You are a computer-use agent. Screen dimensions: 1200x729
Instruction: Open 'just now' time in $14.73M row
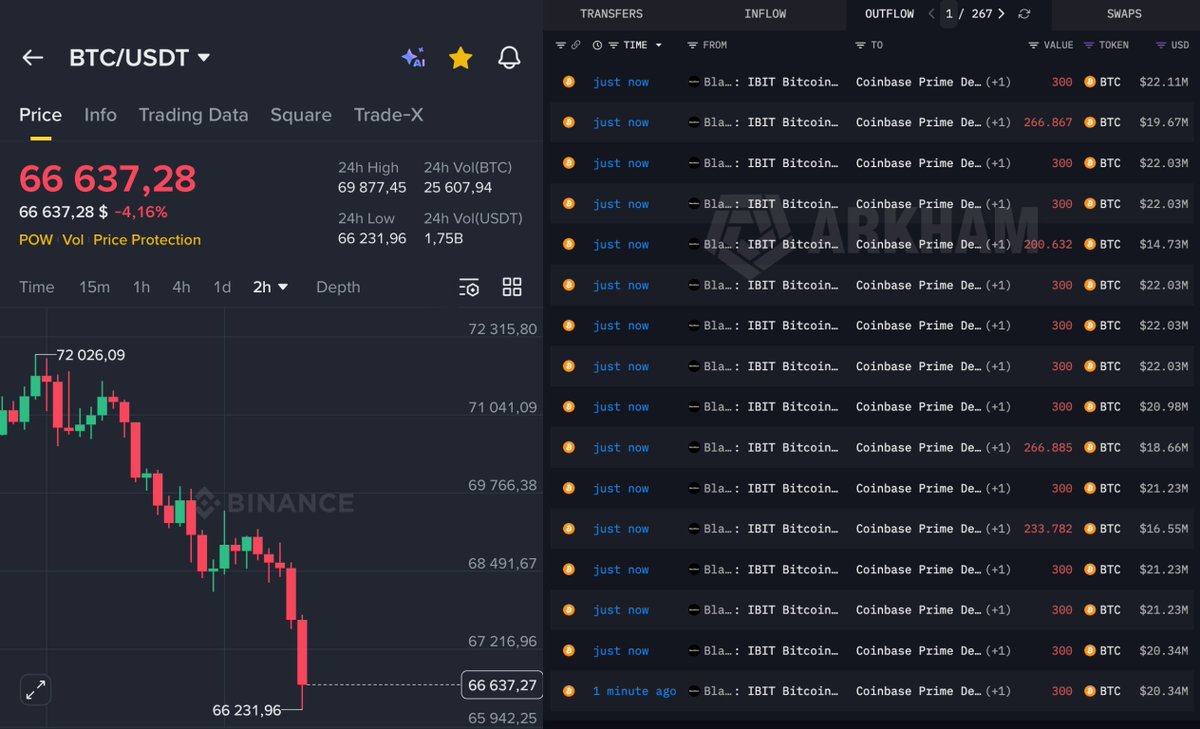coord(621,244)
